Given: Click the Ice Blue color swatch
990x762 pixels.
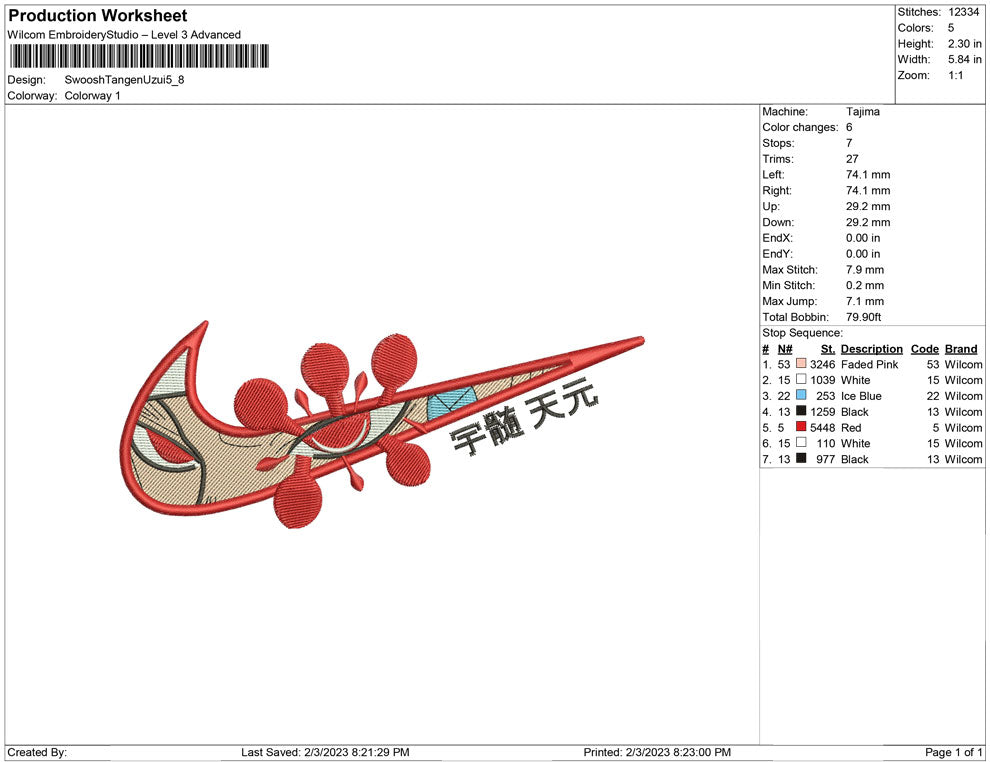Looking at the screenshot, I should (801, 395).
